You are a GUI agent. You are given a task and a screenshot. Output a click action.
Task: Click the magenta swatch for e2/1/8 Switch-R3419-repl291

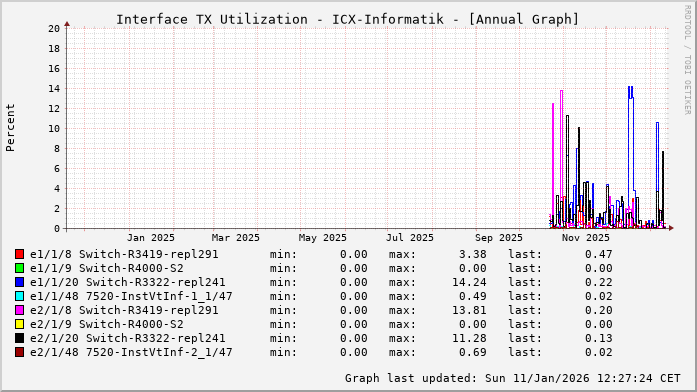click(19, 310)
